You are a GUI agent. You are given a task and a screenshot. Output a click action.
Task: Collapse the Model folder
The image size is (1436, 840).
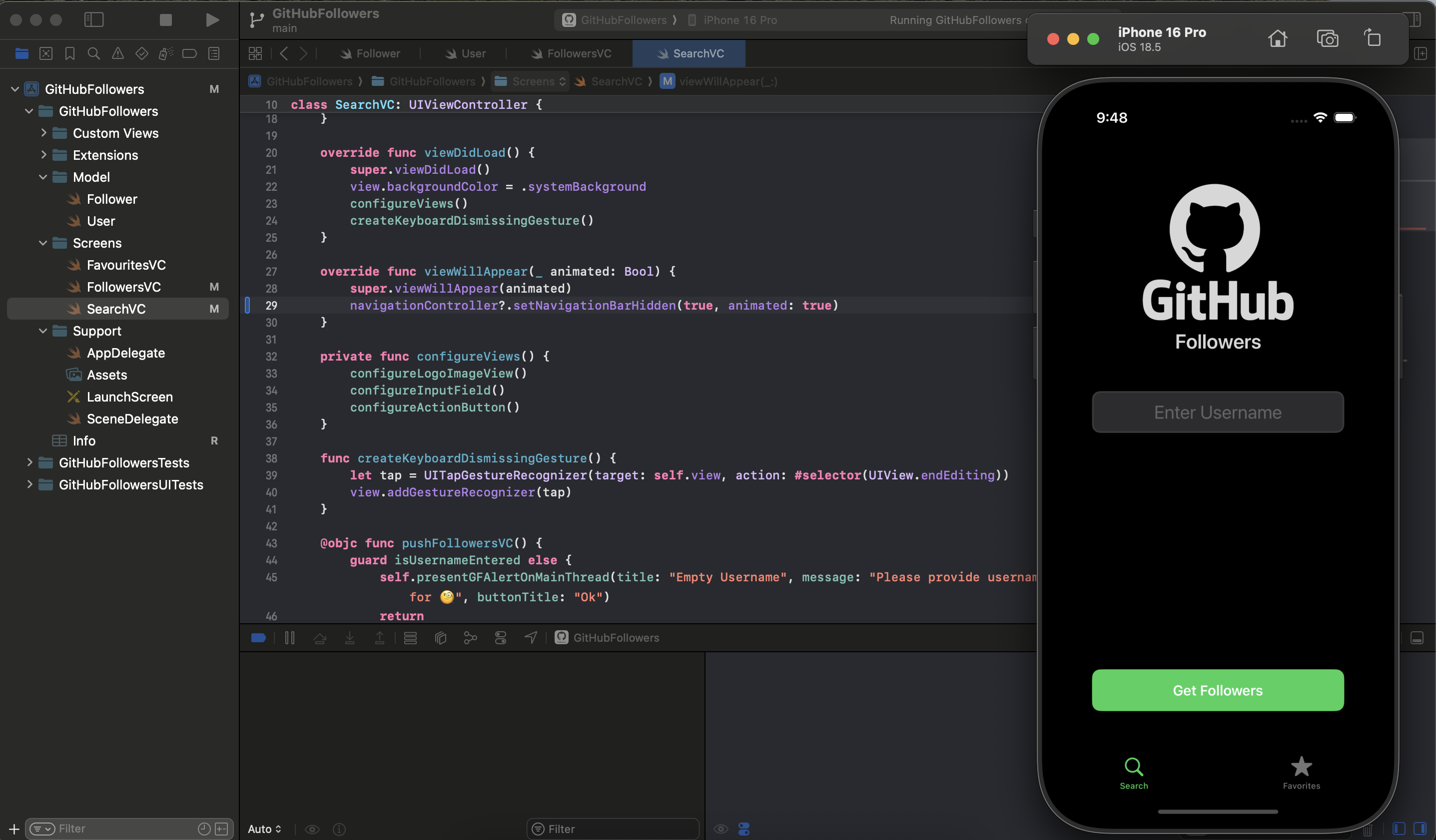point(43,177)
